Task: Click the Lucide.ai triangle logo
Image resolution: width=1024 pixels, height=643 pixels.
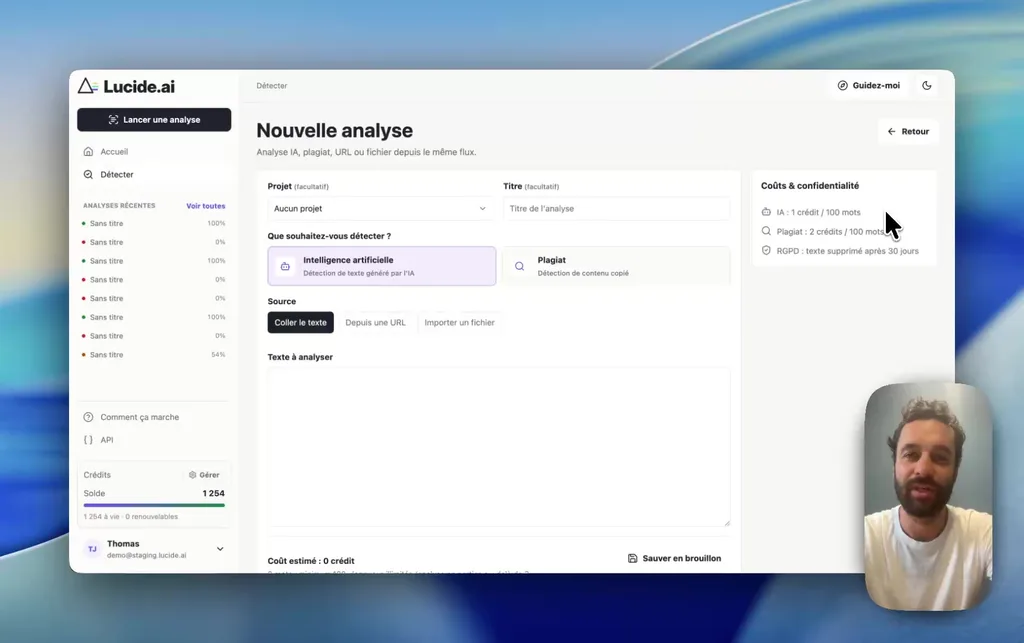Action: point(88,86)
